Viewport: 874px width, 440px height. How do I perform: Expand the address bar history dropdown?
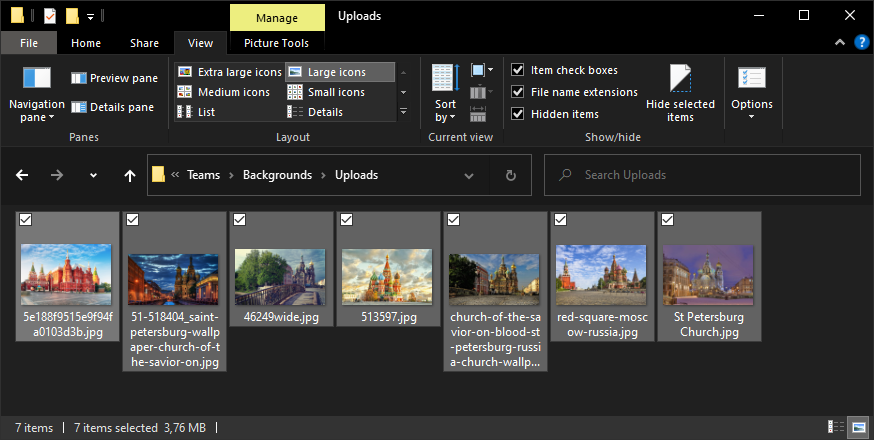[x=469, y=175]
